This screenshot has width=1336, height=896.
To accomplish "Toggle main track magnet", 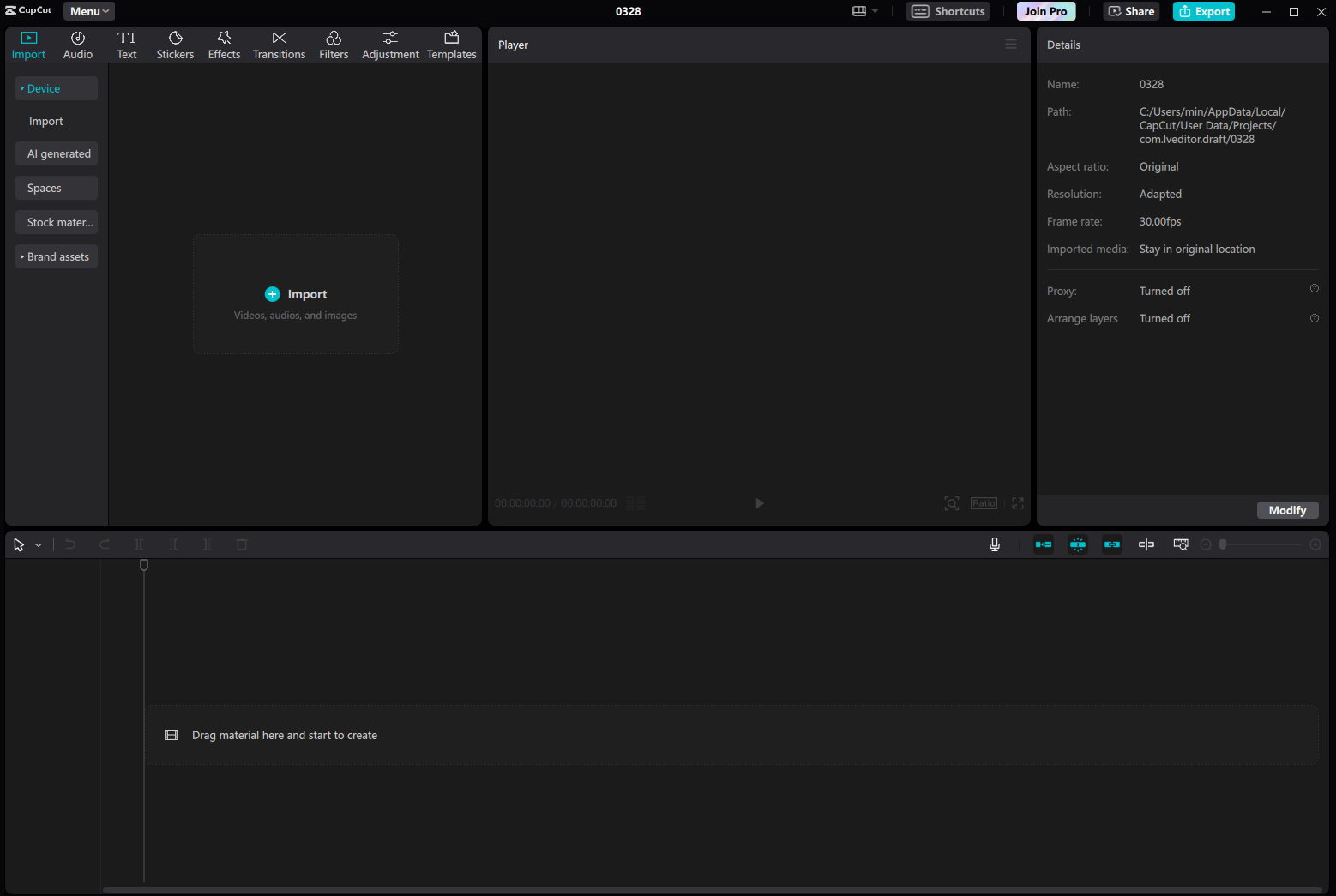I will pyautogui.click(x=1044, y=544).
